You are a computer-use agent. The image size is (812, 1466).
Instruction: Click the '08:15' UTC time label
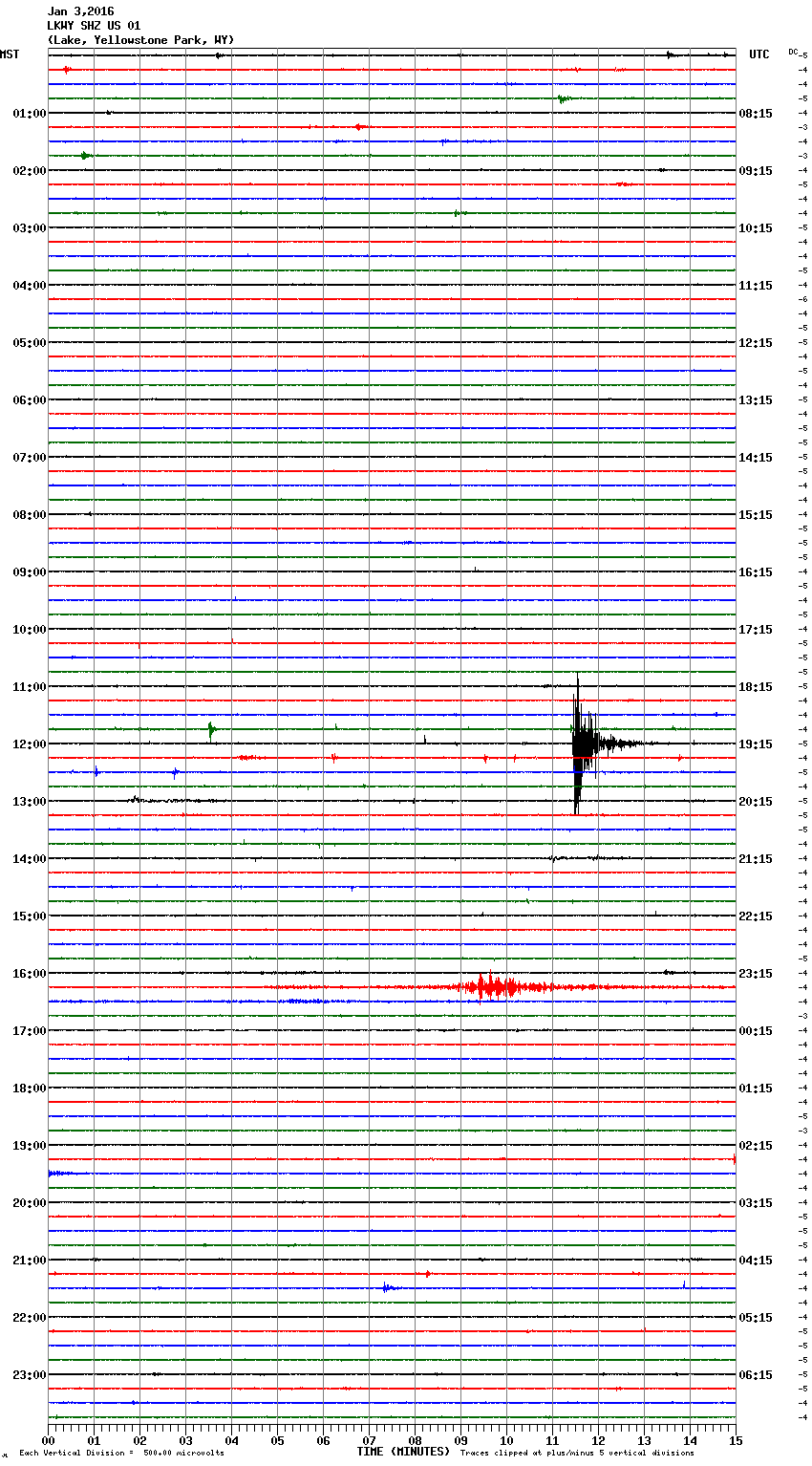[756, 114]
